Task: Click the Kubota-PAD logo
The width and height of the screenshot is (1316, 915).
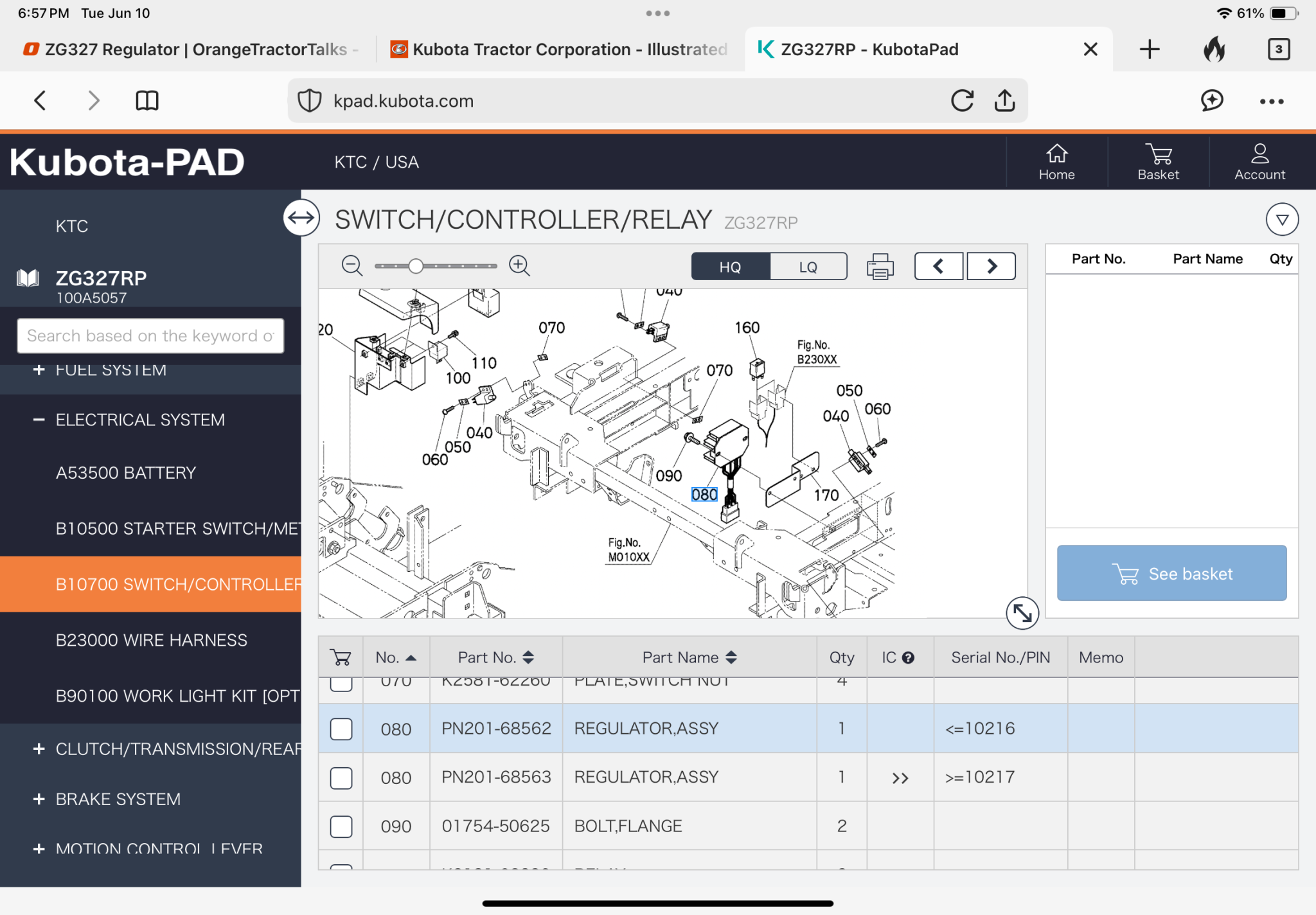Action: (127, 162)
